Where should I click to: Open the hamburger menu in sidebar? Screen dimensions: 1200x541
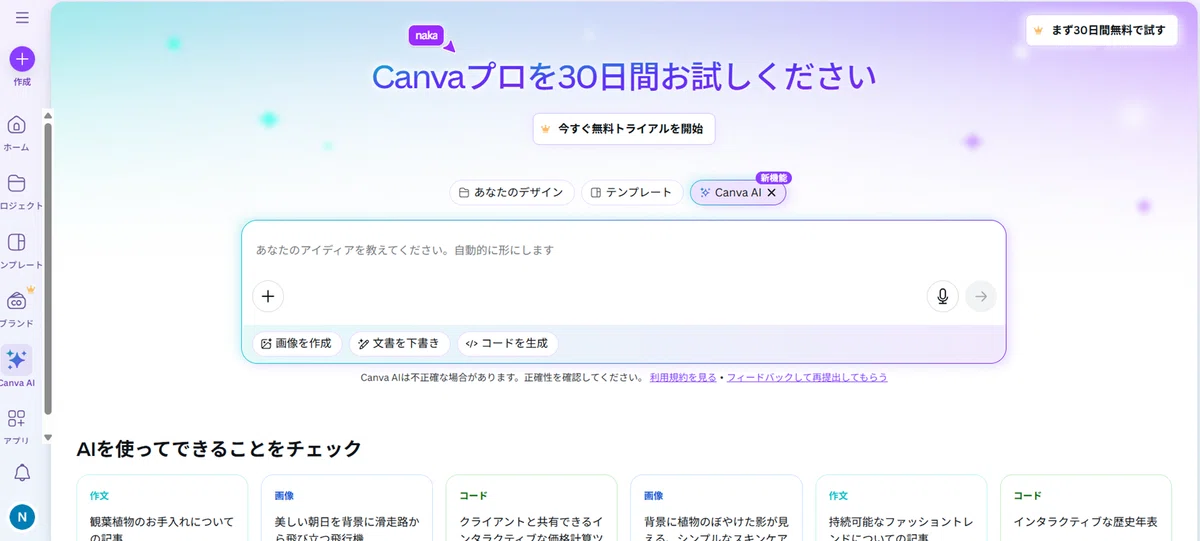coord(22,17)
